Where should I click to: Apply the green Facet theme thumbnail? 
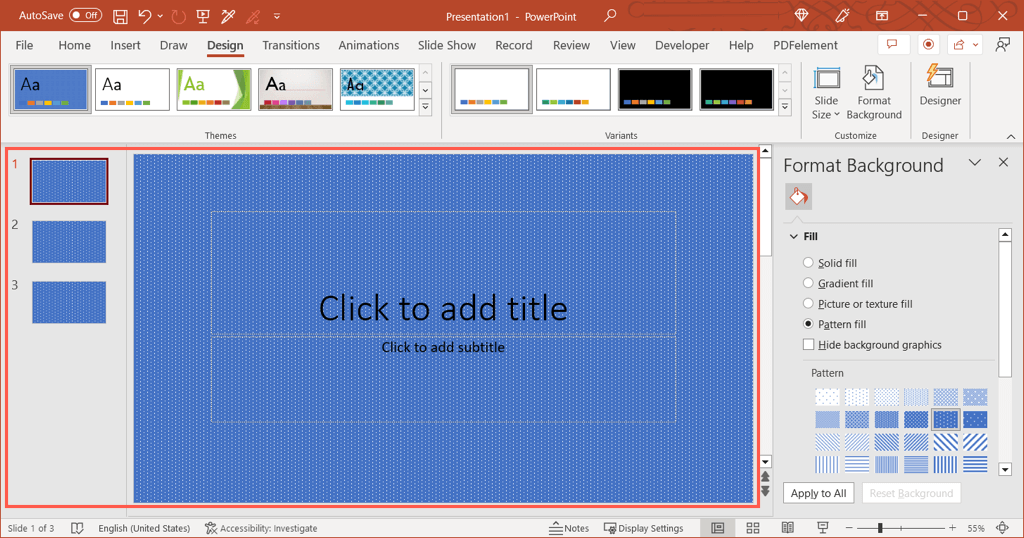(214, 89)
